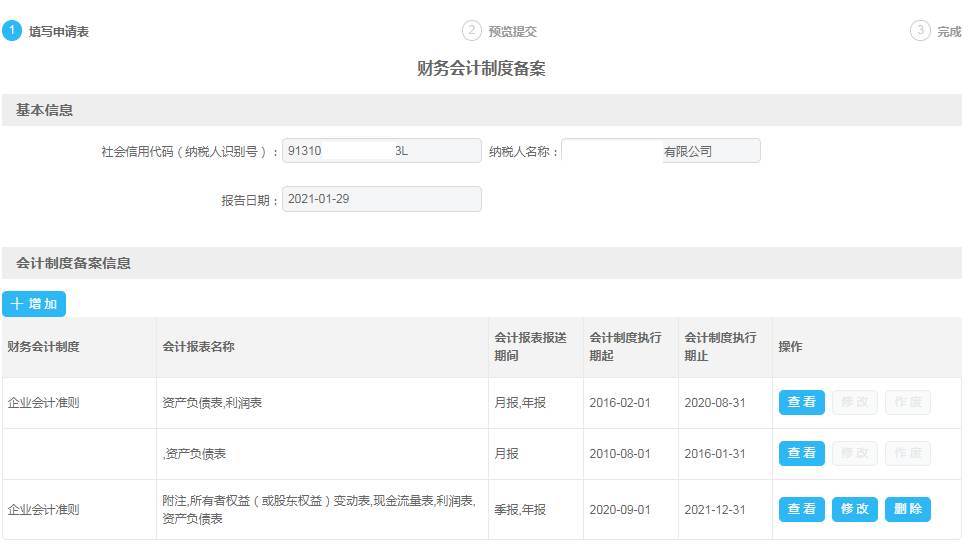View the 2010-08-01 record with 查看
The image size is (980, 544).
coord(802,453)
